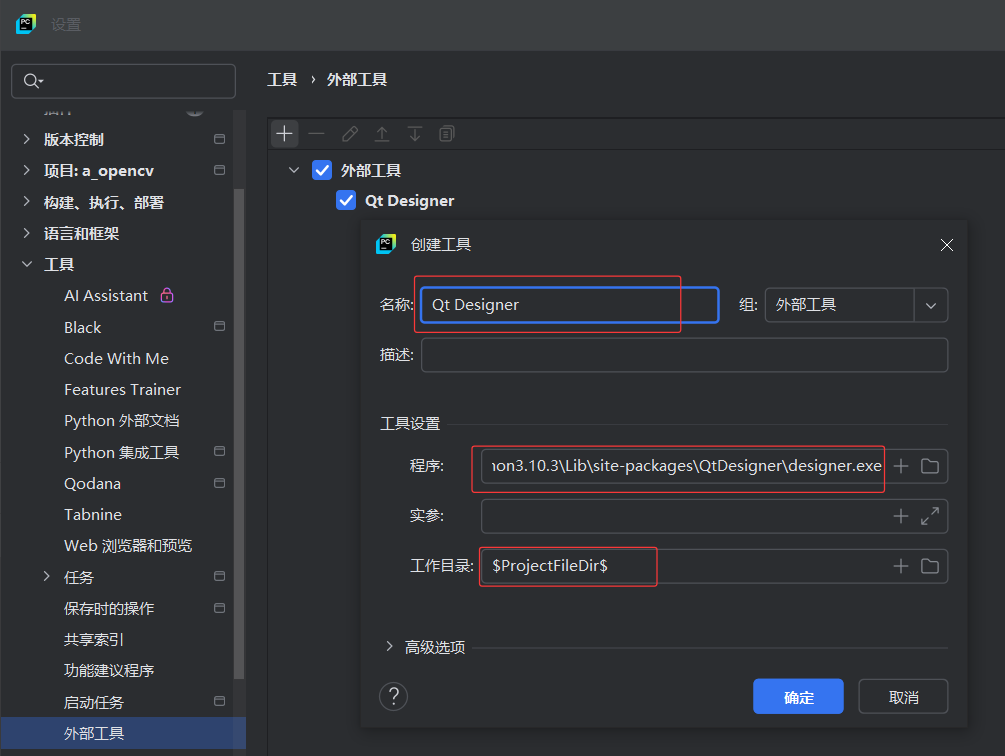Expand the 高级选项 section

(389, 646)
